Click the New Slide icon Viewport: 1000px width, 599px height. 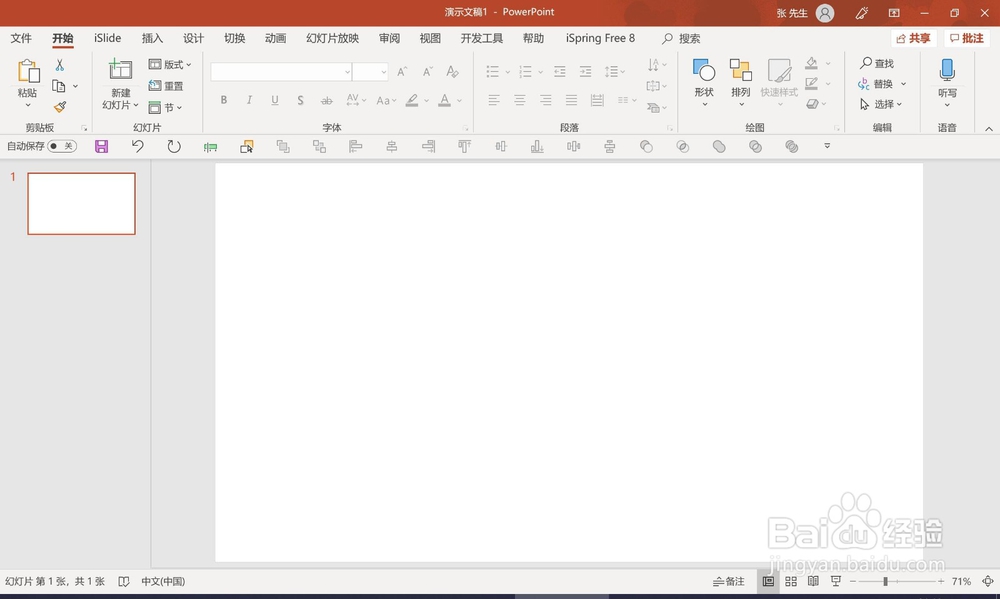tap(120, 70)
